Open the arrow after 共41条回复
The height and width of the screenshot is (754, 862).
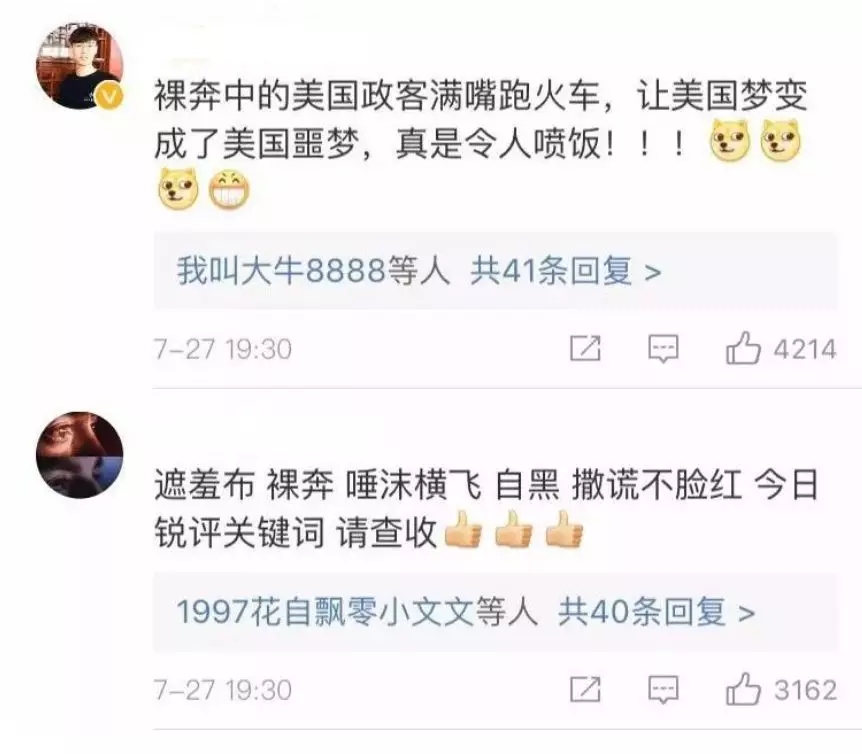coord(653,272)
